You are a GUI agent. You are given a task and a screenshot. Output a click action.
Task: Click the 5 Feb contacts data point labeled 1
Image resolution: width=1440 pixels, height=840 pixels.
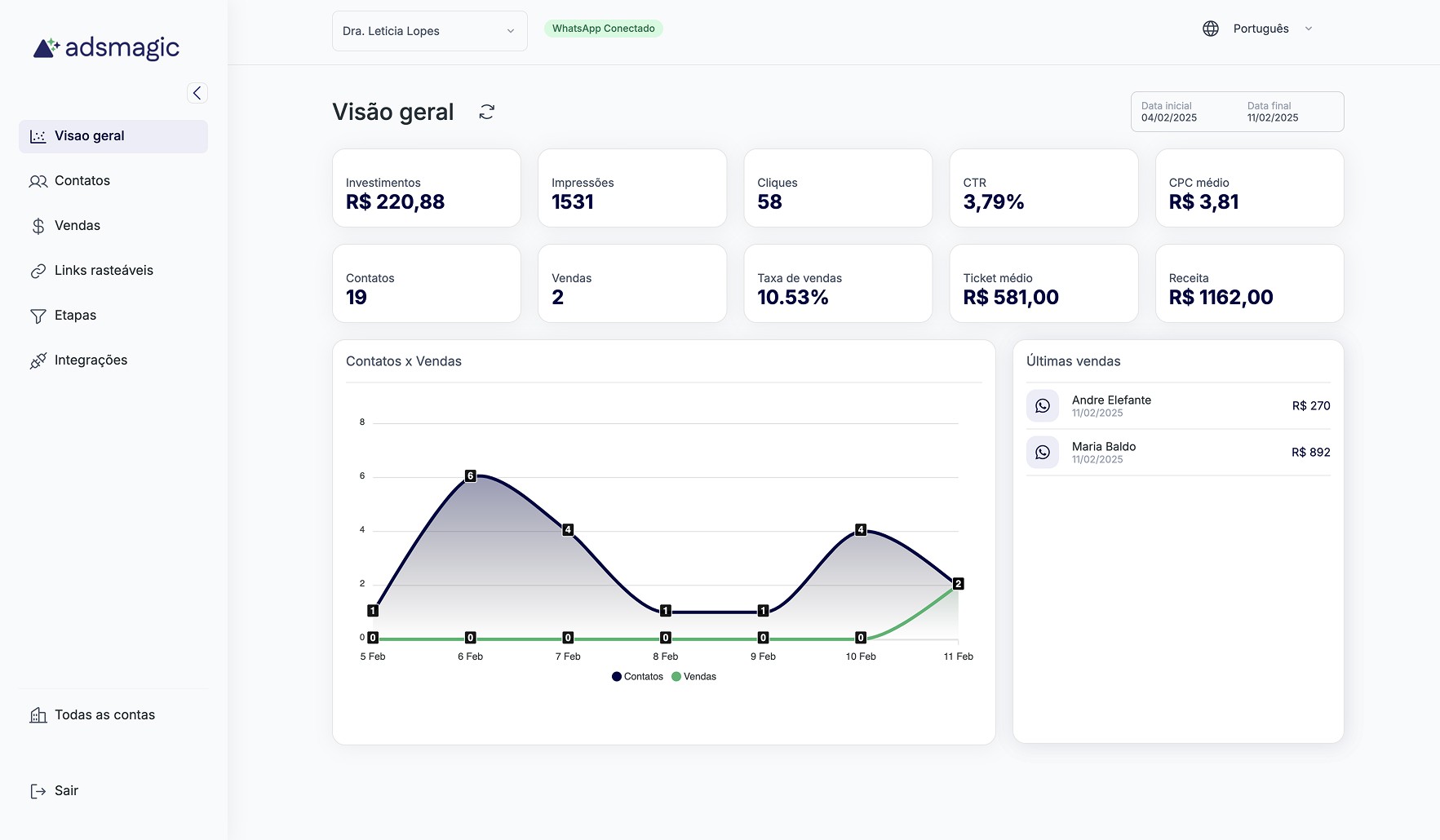tap(373, 610)
